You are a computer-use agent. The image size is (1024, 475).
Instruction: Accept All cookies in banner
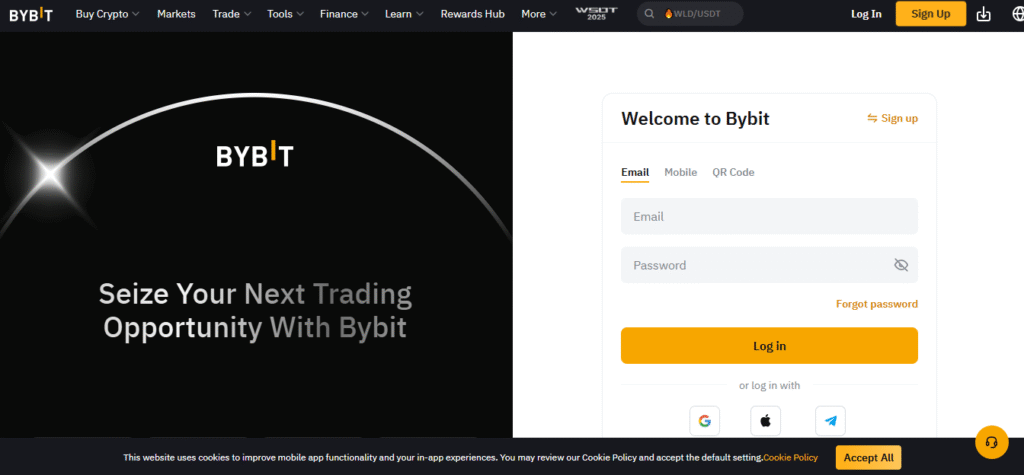tap(868, 457)
